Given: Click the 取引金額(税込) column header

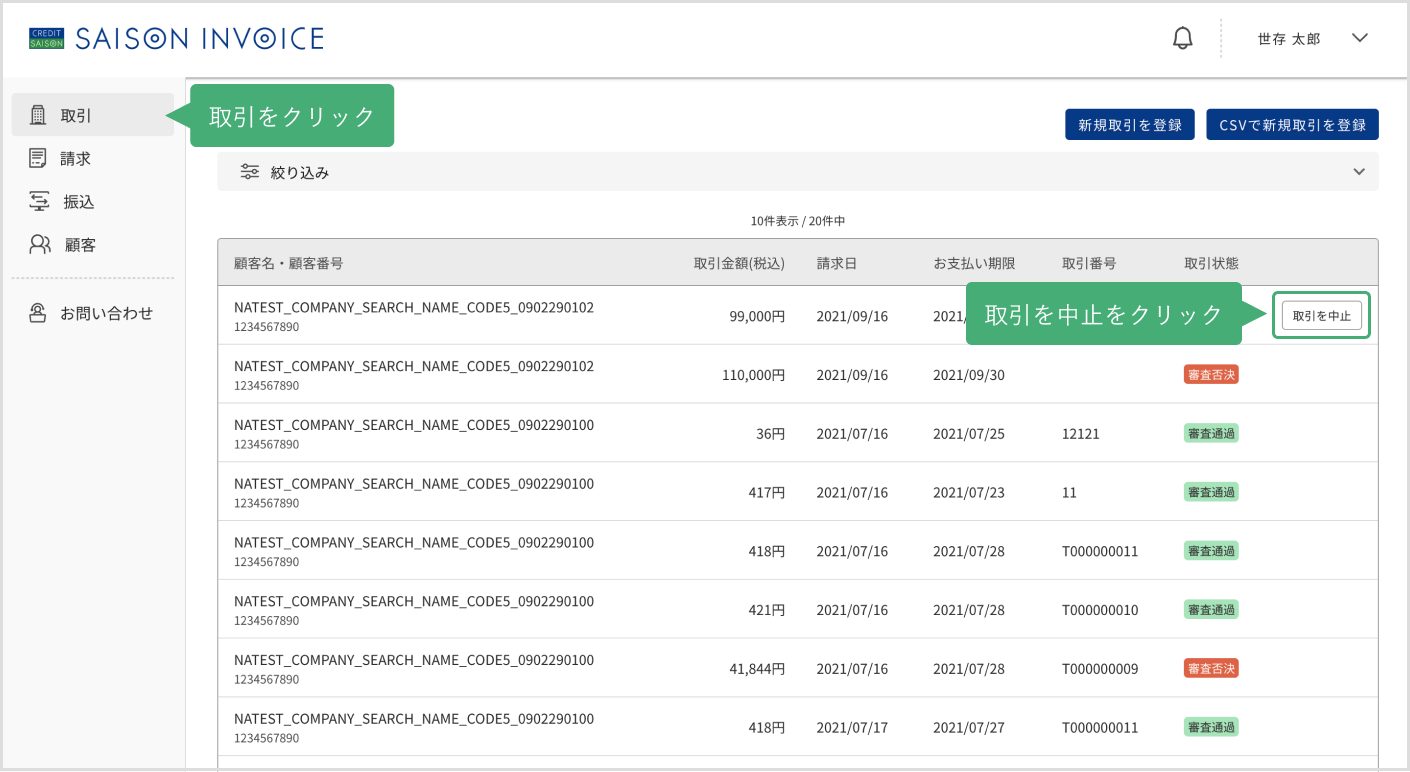Looking at the screenshot, I should click(739, 263).
